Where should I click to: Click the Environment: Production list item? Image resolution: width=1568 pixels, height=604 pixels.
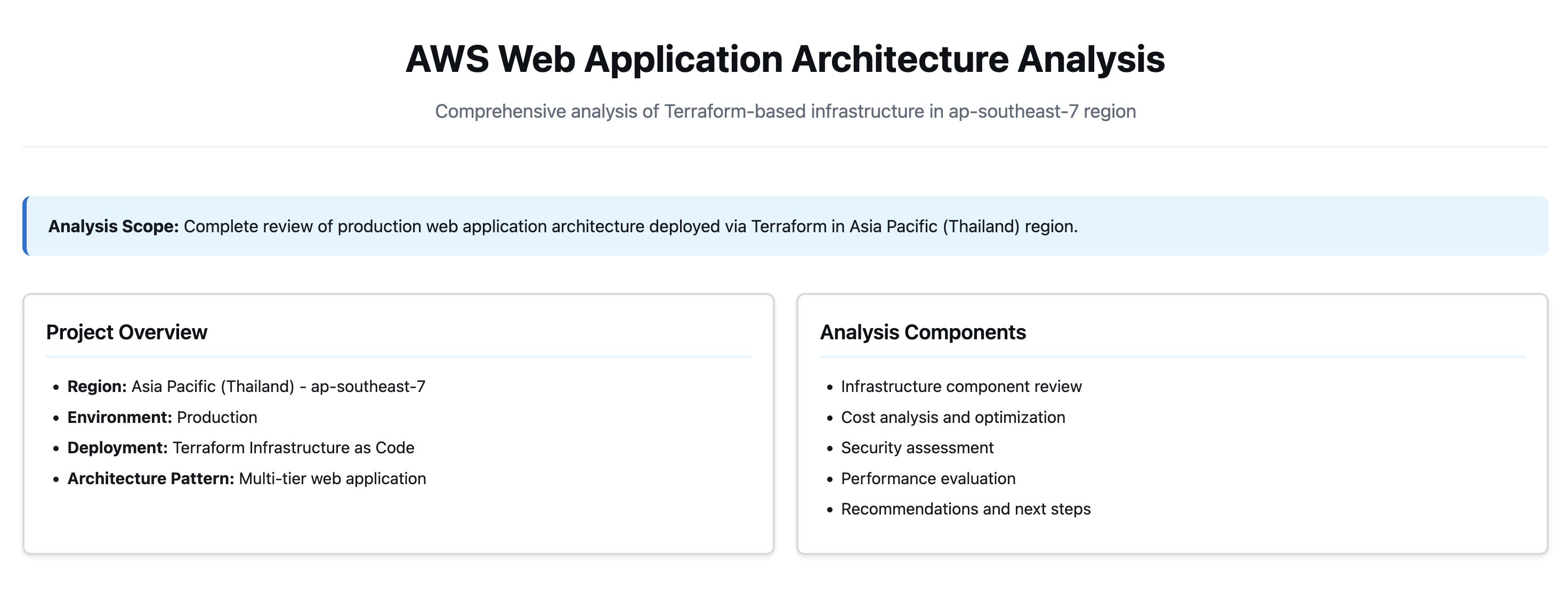pyautogui.click(x=162, y=417)
